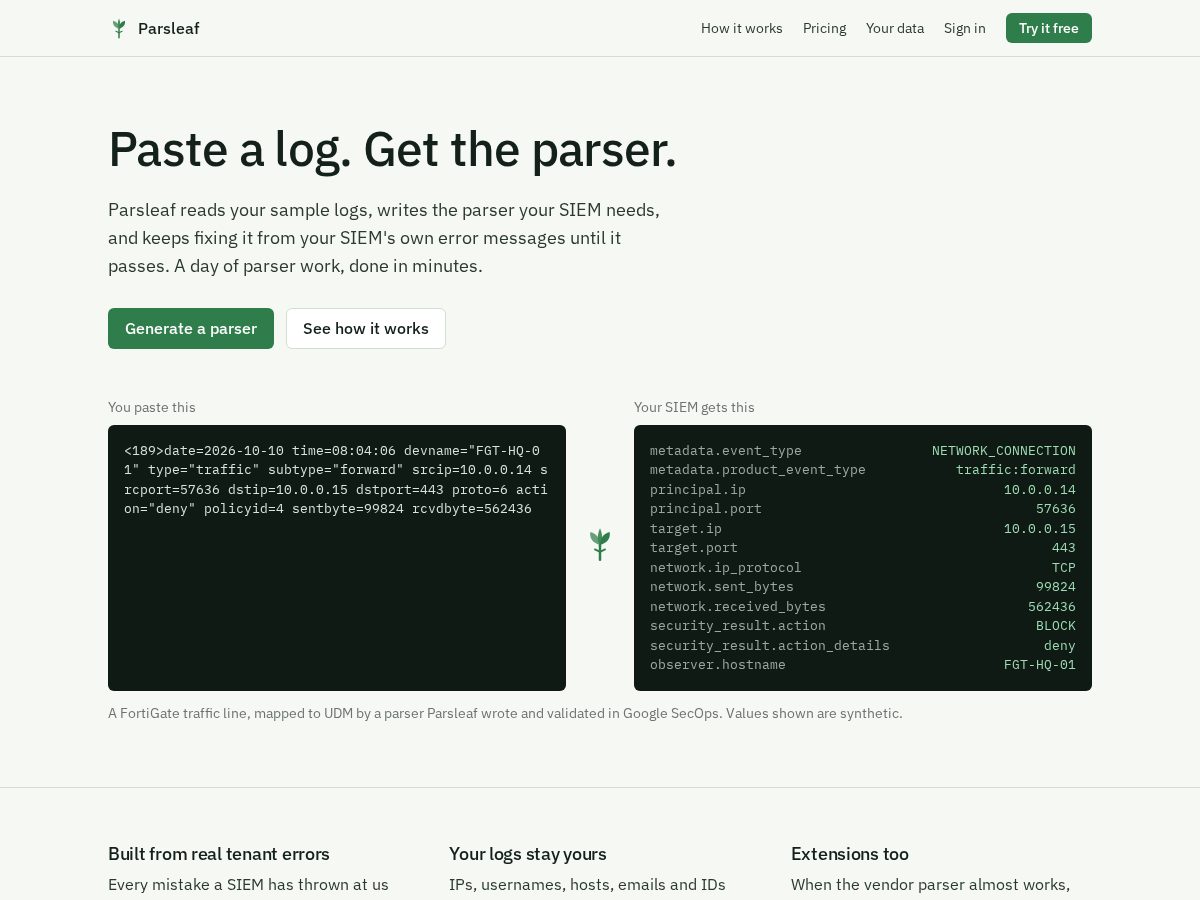Click the FortiGate traffic line caption

point(505,713)
